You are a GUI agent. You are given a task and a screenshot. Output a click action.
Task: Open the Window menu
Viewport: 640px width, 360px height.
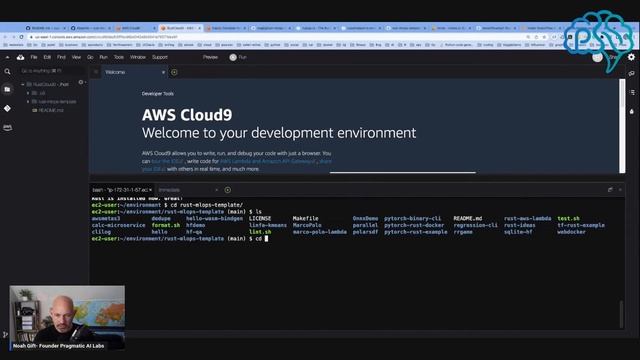click(x=138, y=58)
